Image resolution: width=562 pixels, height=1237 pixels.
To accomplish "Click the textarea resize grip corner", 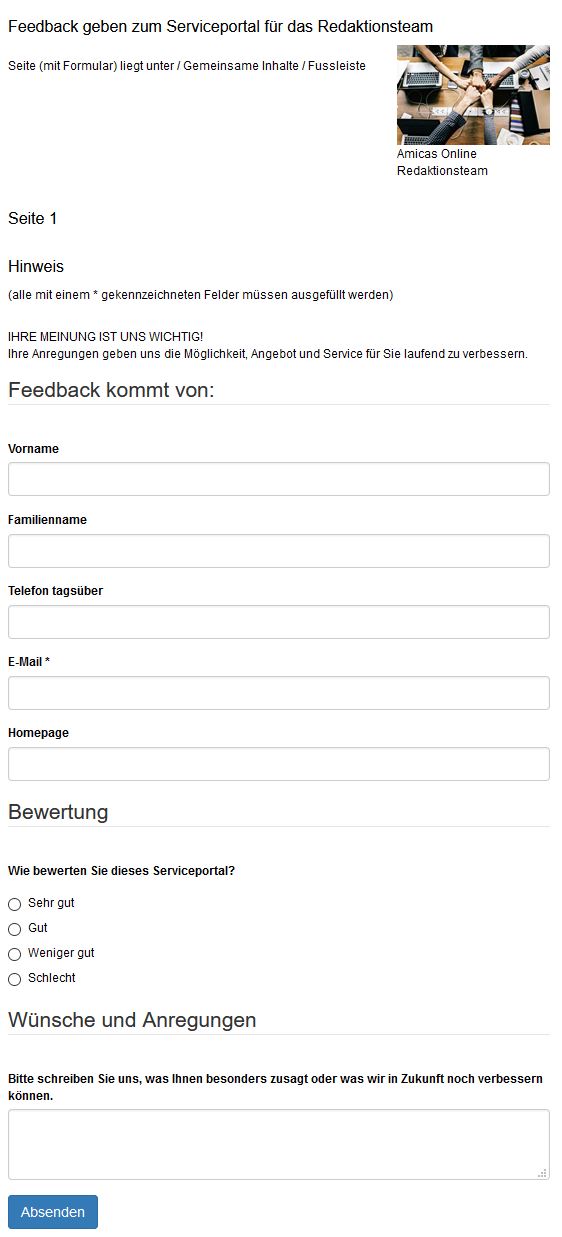I will (x=543, y=1173).
